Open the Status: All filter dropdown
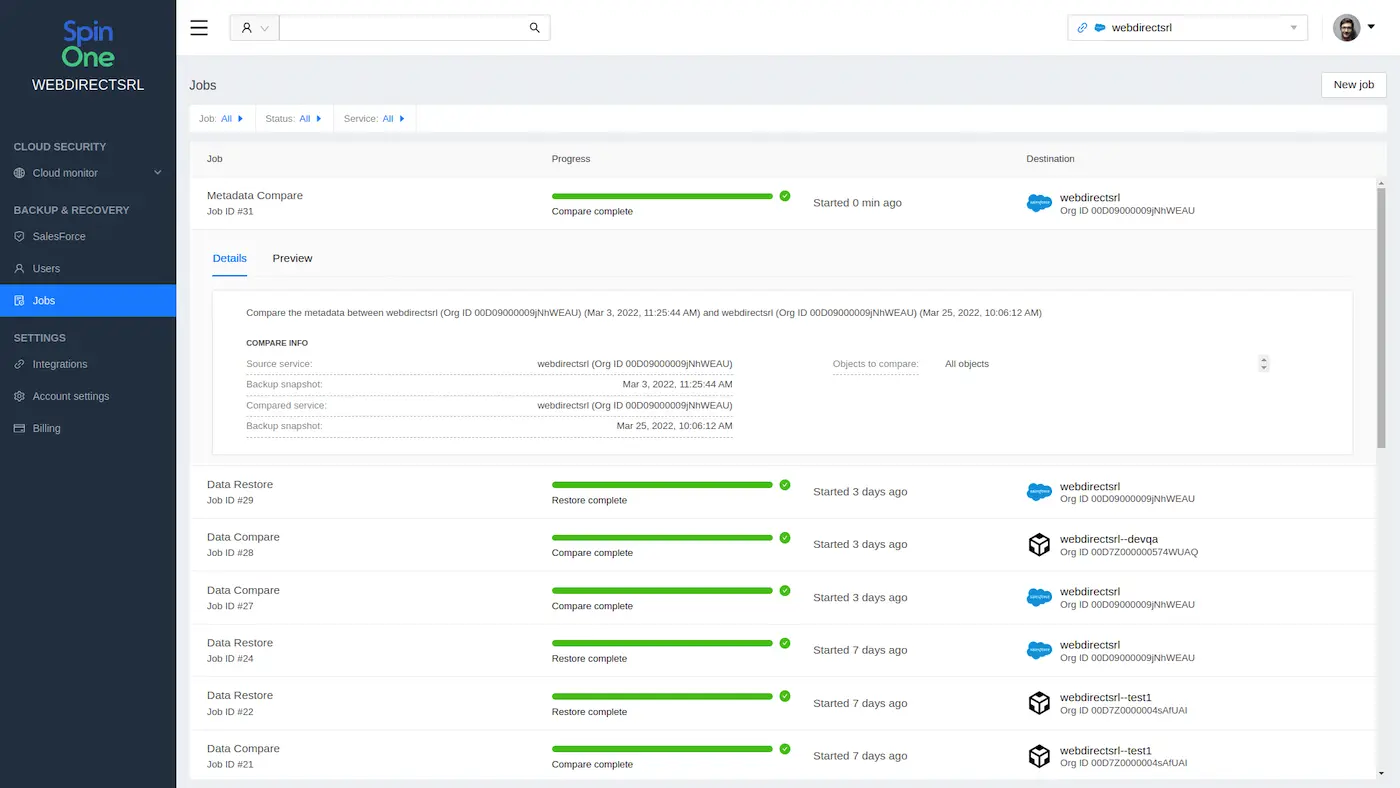Viewport: 1400px width, 788px height. 293,118
